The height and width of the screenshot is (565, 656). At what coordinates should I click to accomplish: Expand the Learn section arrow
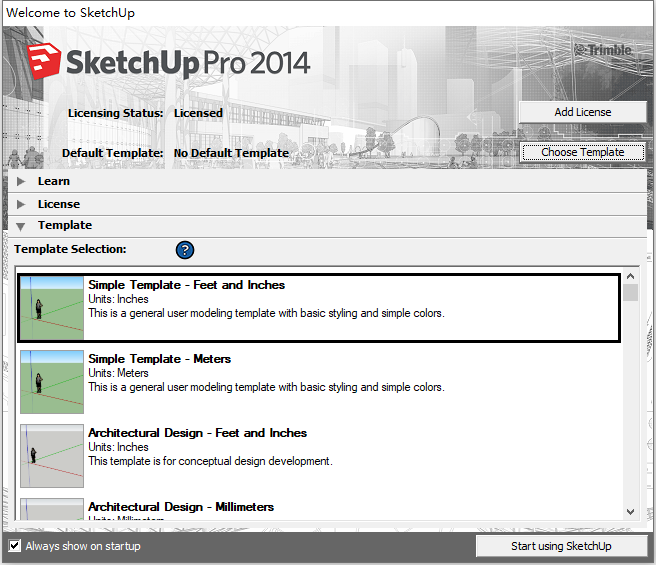click(21, 181)
